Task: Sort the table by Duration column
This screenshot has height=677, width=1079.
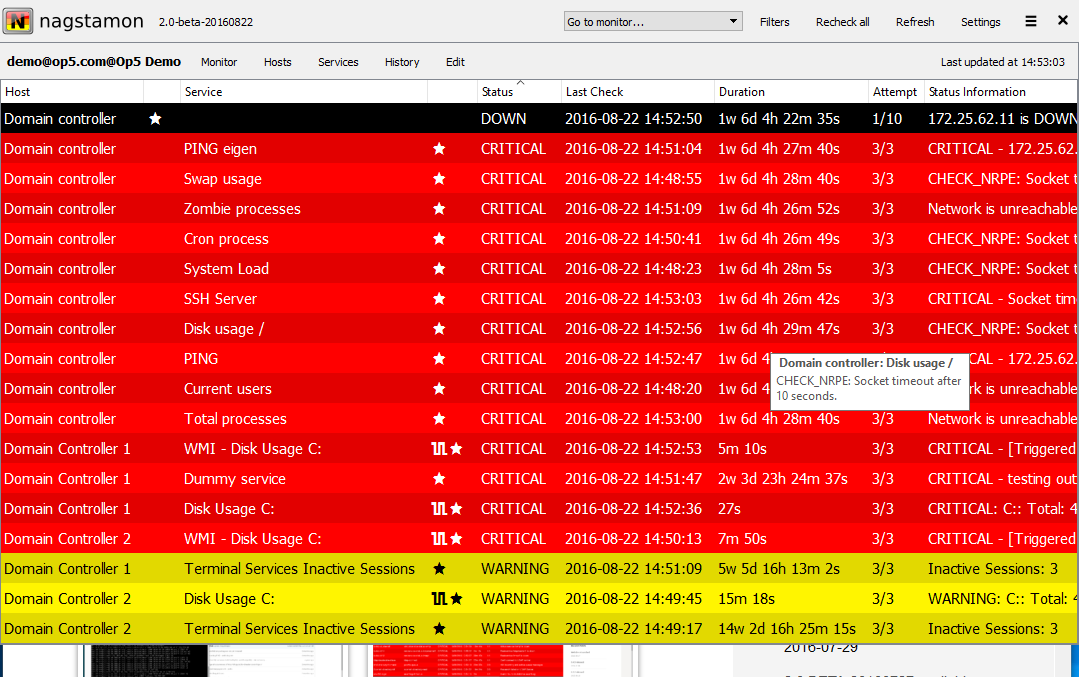Action: tap(741, 92)
